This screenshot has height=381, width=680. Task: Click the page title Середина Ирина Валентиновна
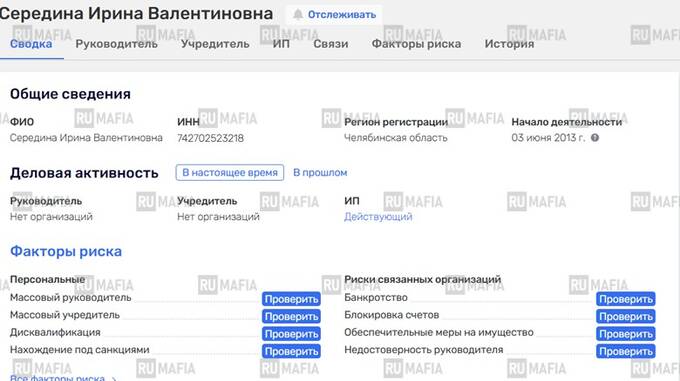point(136,13)
